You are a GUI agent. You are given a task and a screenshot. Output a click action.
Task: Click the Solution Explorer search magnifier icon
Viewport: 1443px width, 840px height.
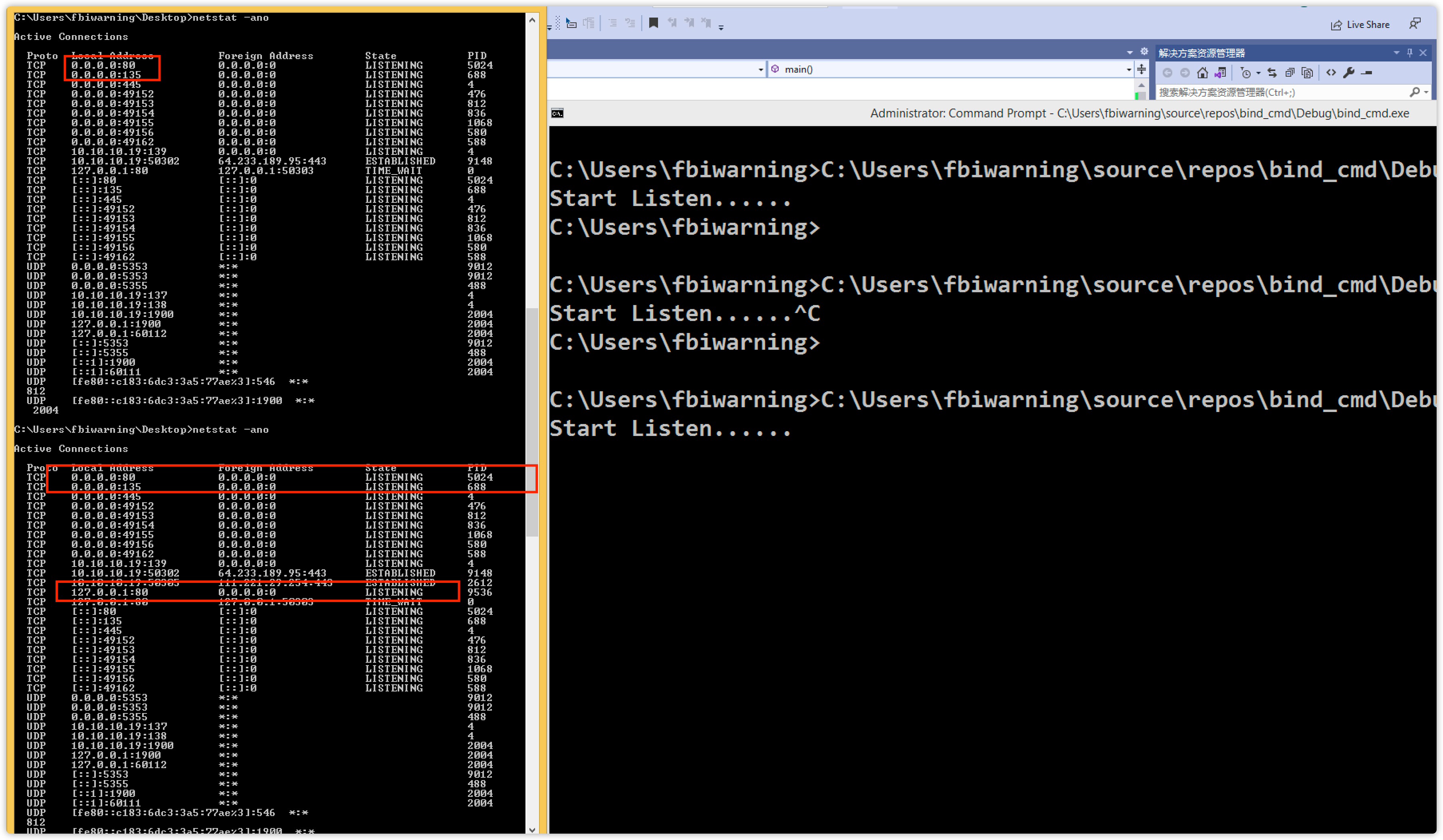[x=1414, y=91]
